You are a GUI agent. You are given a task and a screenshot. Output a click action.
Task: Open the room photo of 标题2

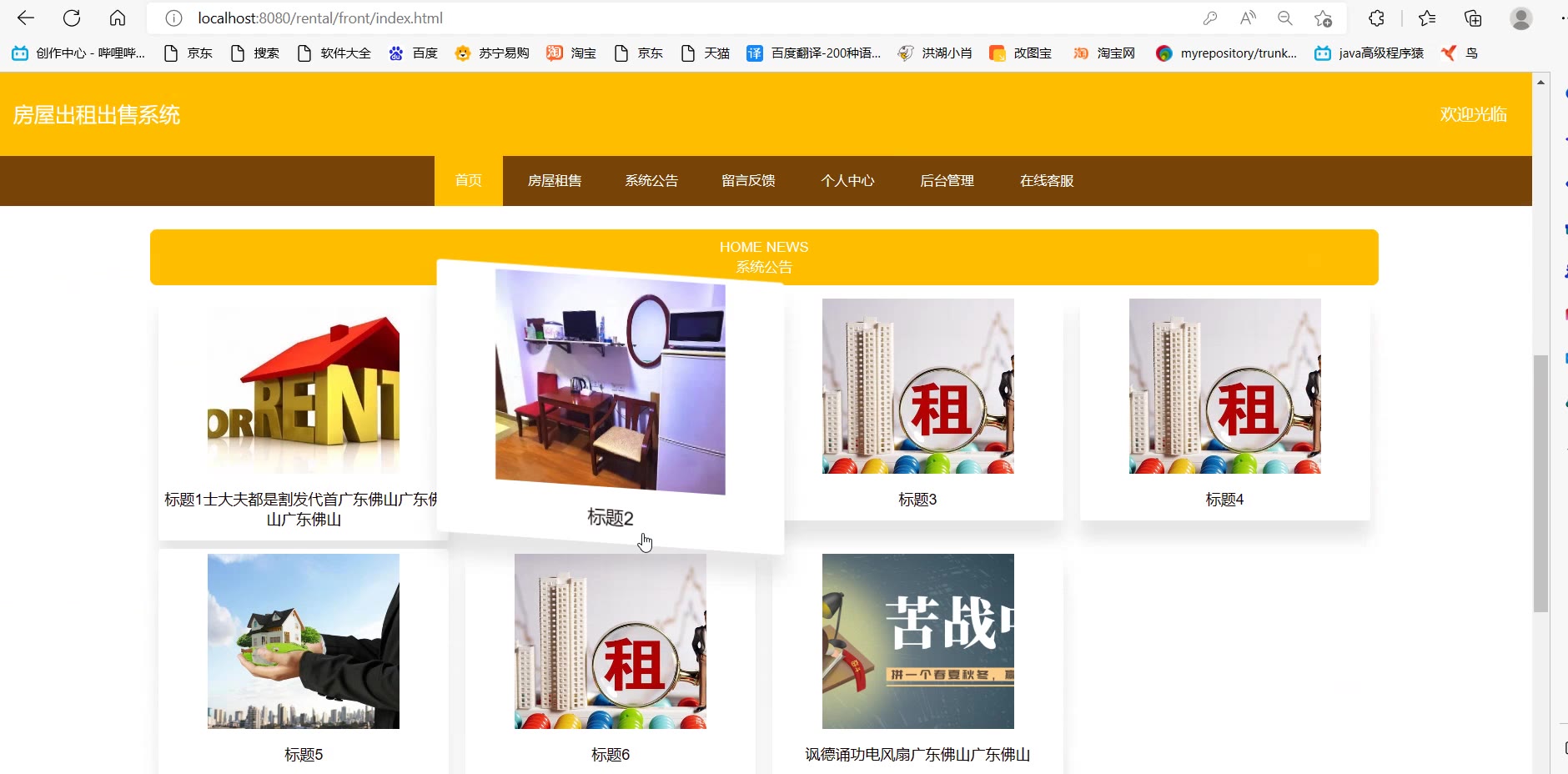611,382
